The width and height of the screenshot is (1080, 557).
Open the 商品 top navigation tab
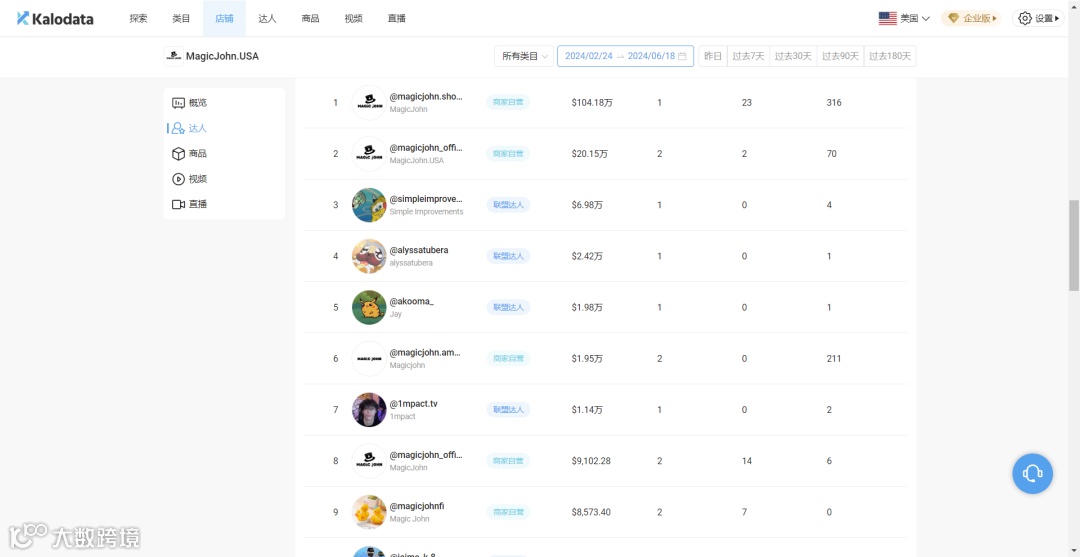pos(310,19)
